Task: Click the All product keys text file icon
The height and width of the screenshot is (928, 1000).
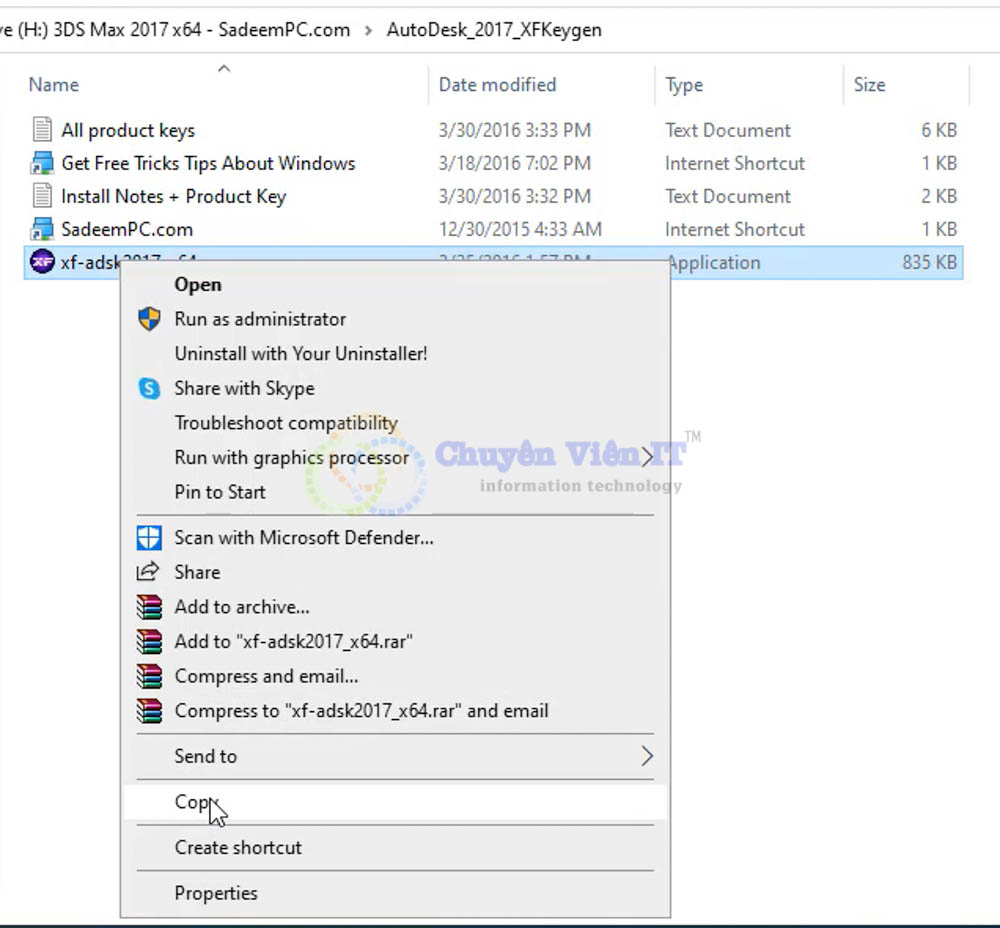Action: click(42, 129)
